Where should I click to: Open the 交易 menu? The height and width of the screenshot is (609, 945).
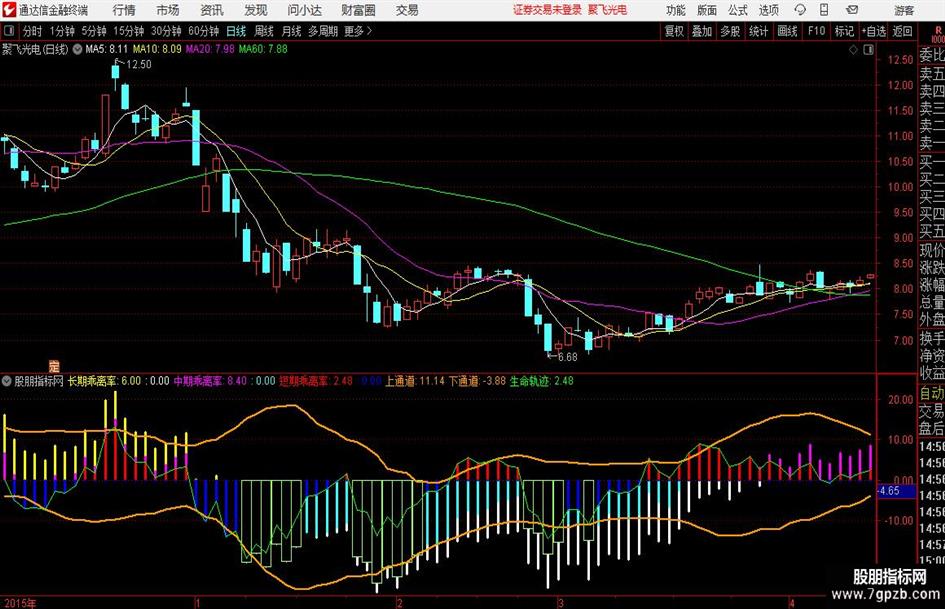coord(407,10)
